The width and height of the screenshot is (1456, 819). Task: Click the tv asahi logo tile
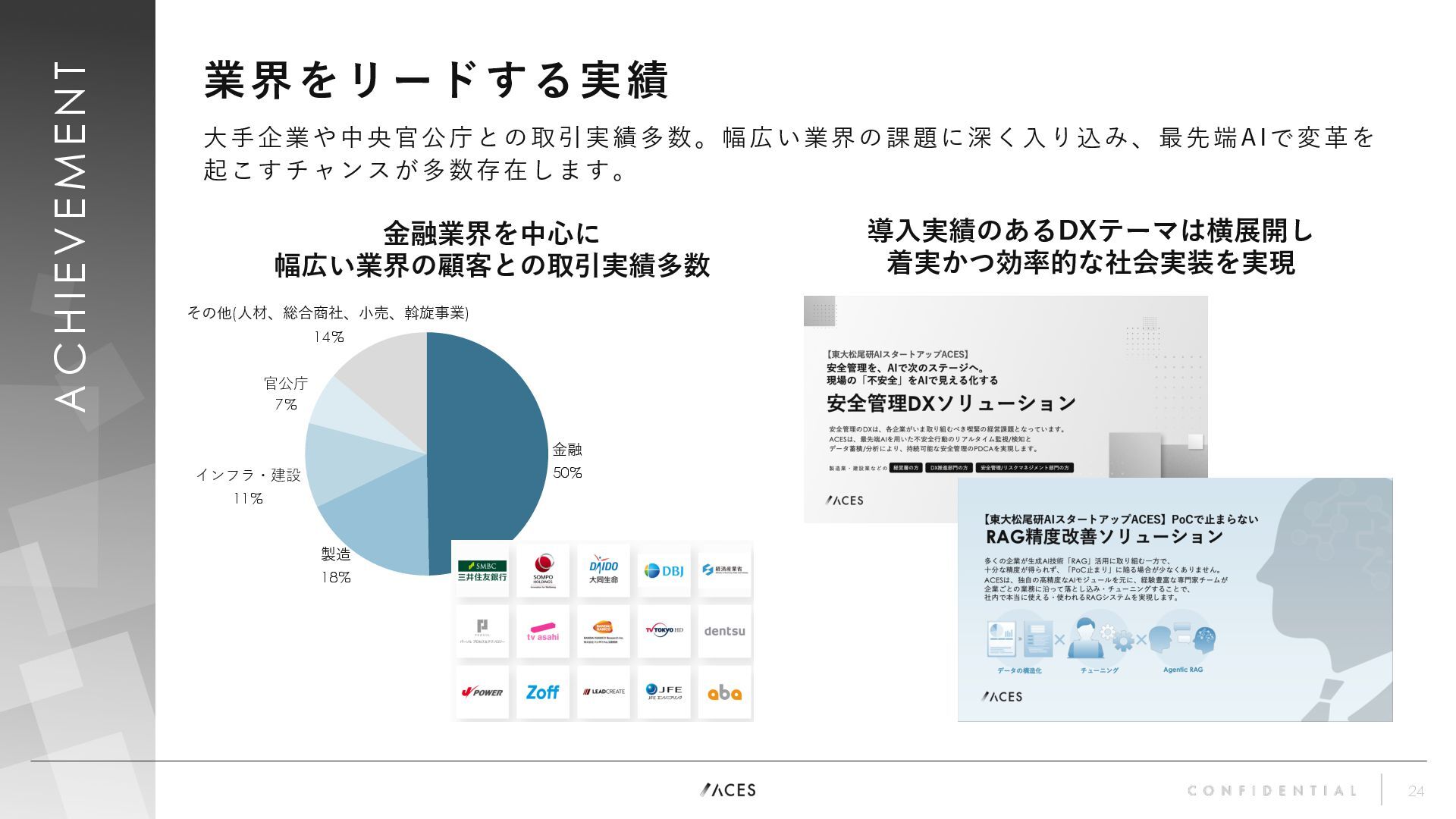tap(543, 631)
